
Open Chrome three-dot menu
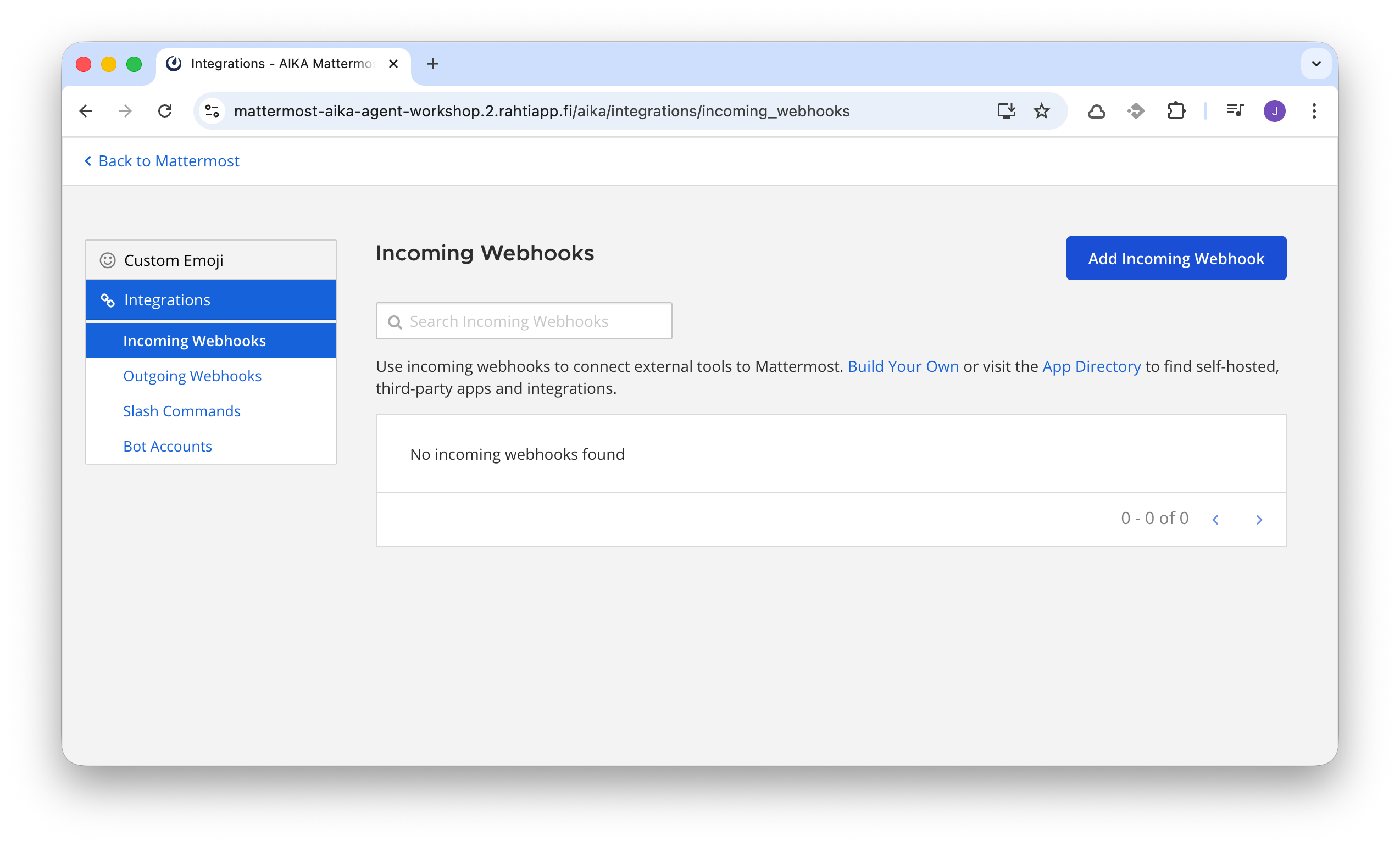pos(1314,111)
